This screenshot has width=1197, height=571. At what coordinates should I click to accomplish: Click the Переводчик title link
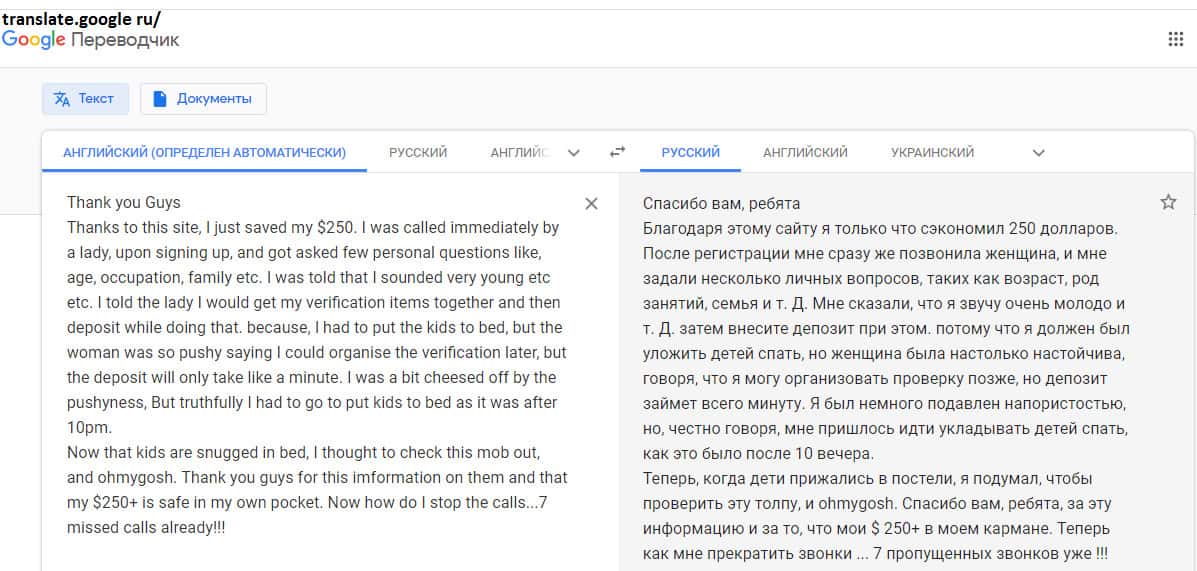click(x=126, y=40)
